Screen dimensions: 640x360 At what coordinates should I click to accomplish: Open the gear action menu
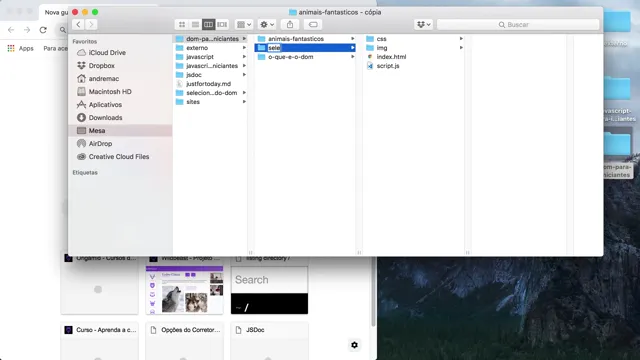point(267,24)
